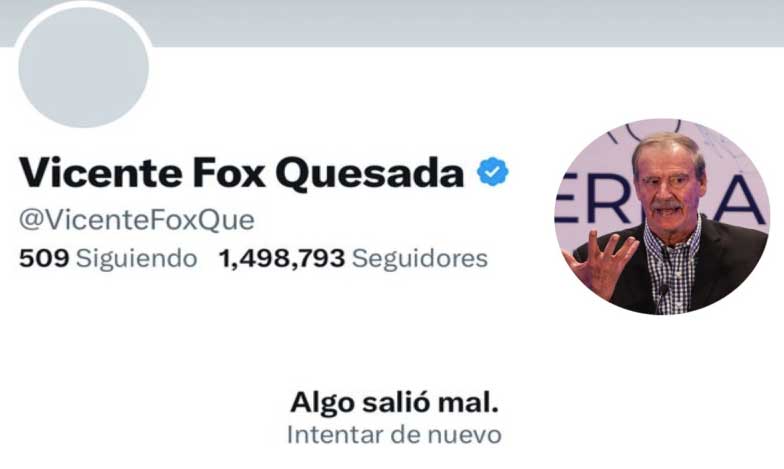Select the display name Vicente Fox Quesada
Viewport: 784px width, 469px height.
[242, 174]
